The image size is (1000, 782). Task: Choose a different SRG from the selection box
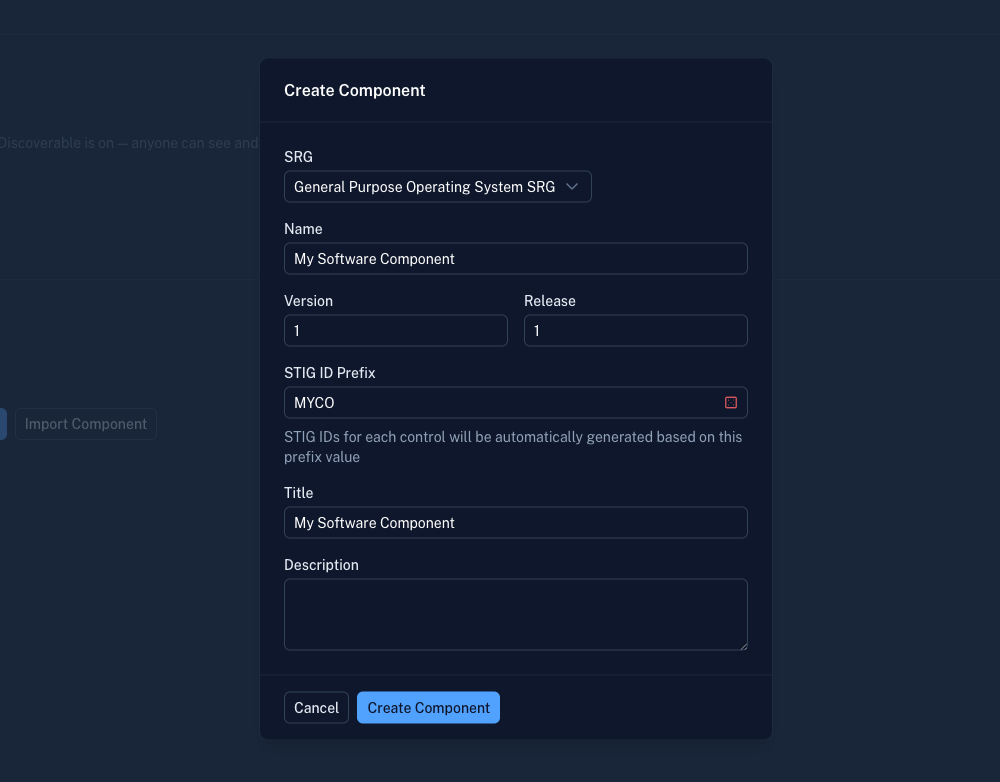[x=420, y=186]
